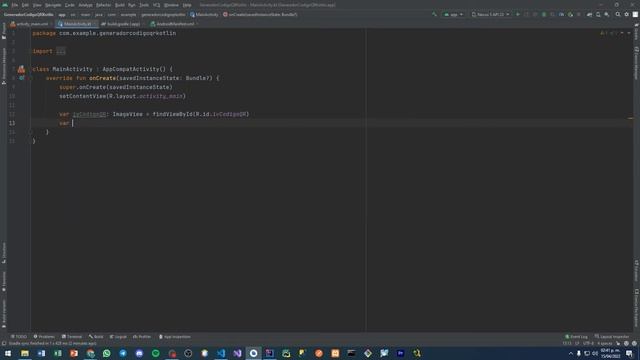Open the Help menu

point(187,5)
